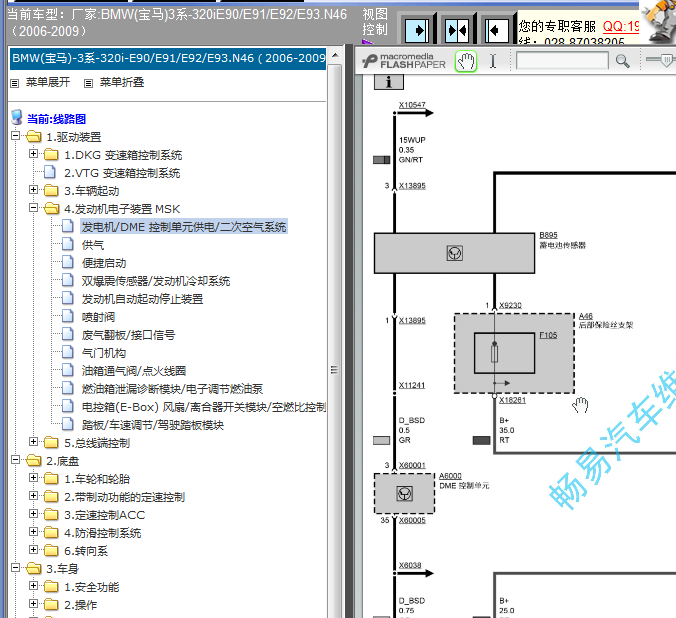Screen dimensions: 676x618
Task: Open the 废气翻板/接口信号 diagram
Action: click(x=128, y=335)
